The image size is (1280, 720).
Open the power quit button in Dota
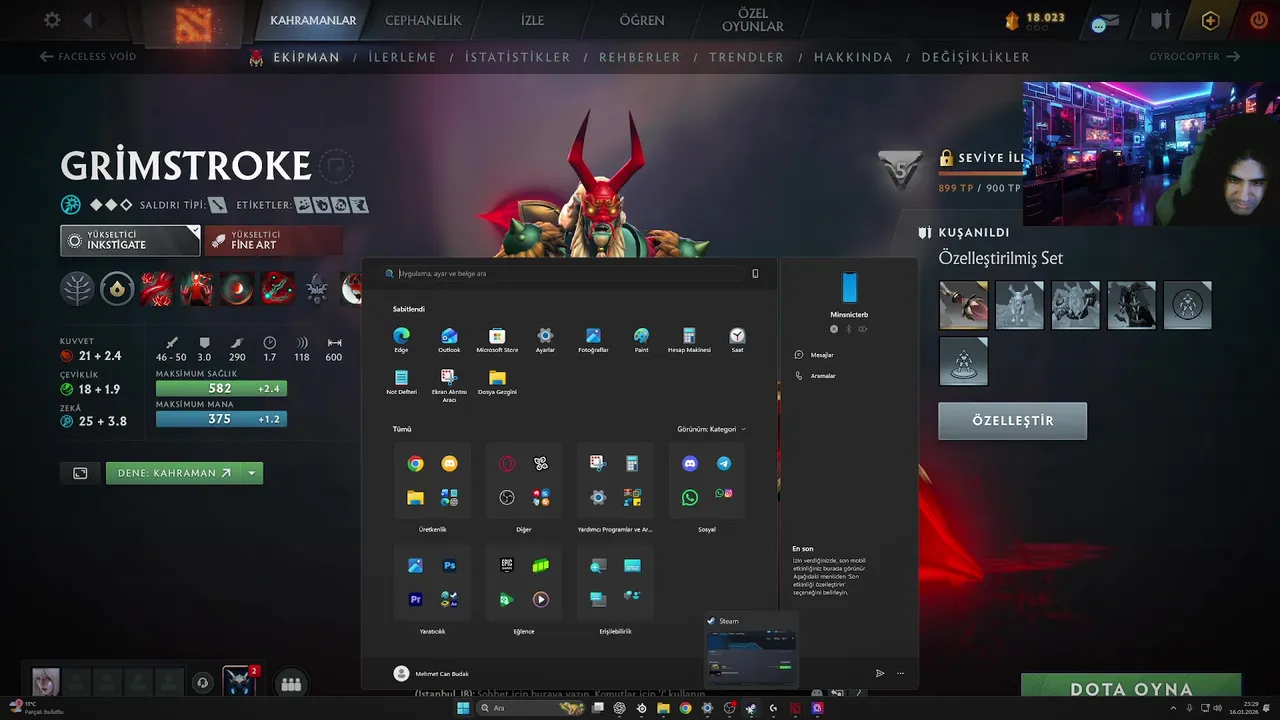[x=1258, y=20]
